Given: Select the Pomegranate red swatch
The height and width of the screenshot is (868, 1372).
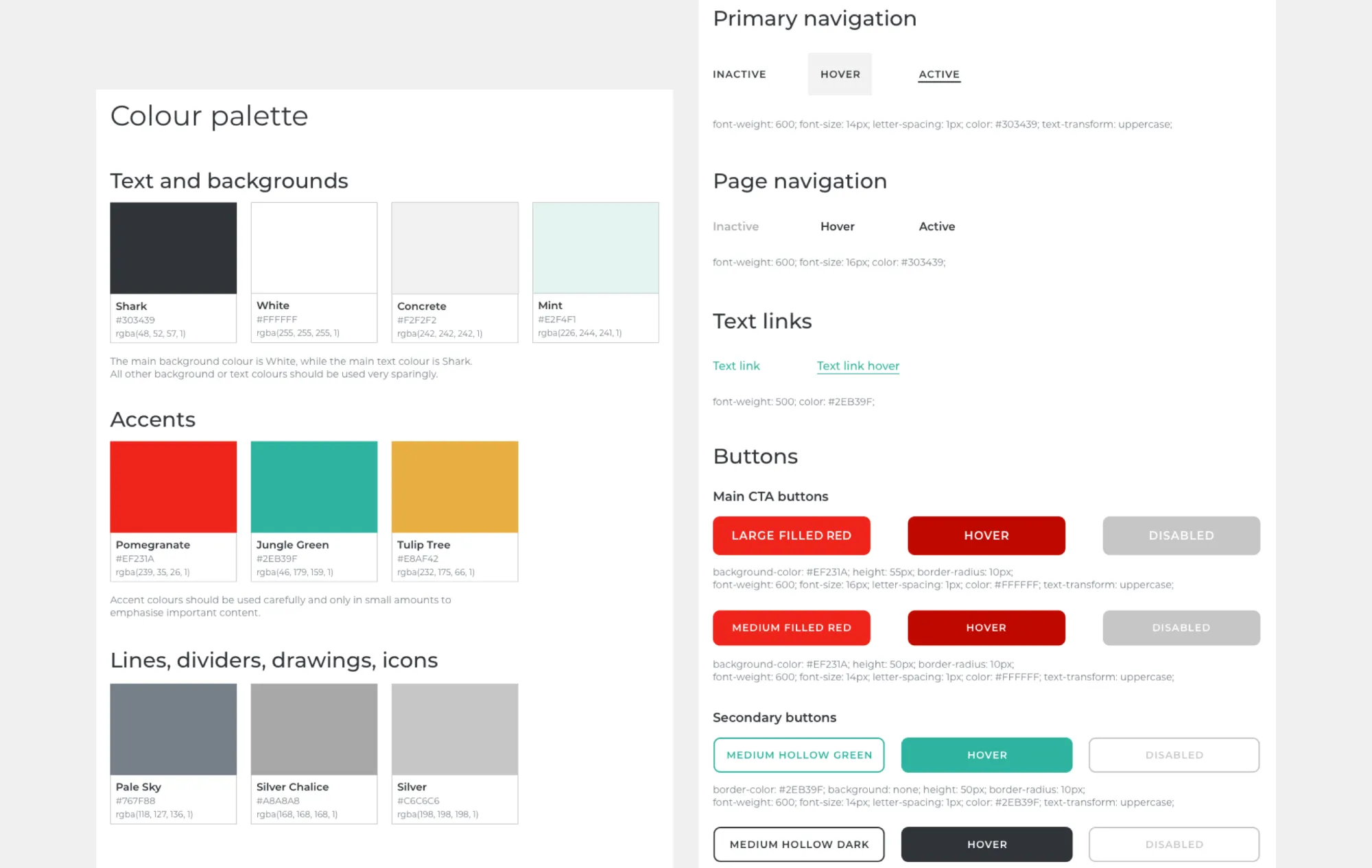Looking at the screenshot, I should [173, 487].
